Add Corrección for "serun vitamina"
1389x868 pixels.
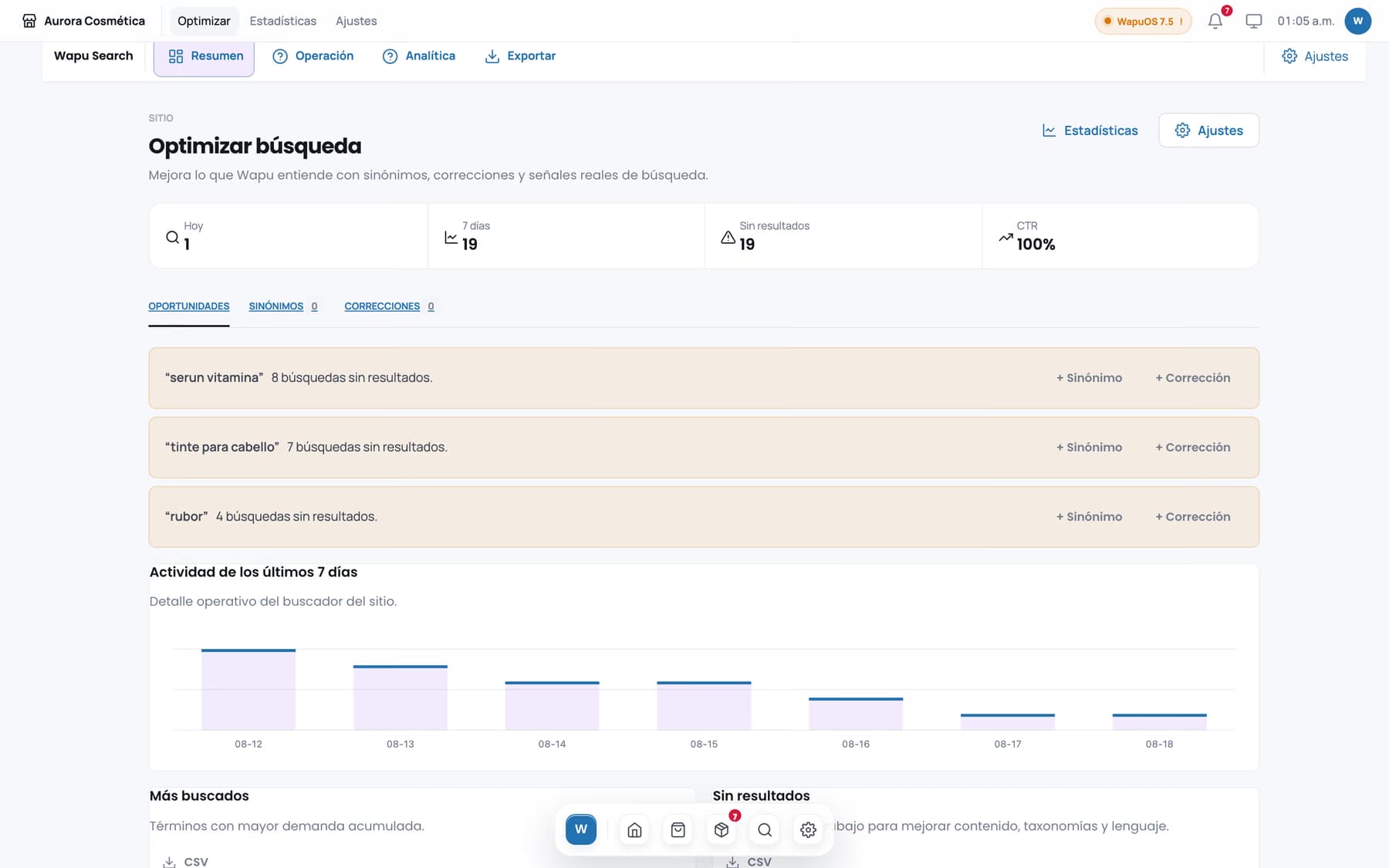(x=1193, y=378)
